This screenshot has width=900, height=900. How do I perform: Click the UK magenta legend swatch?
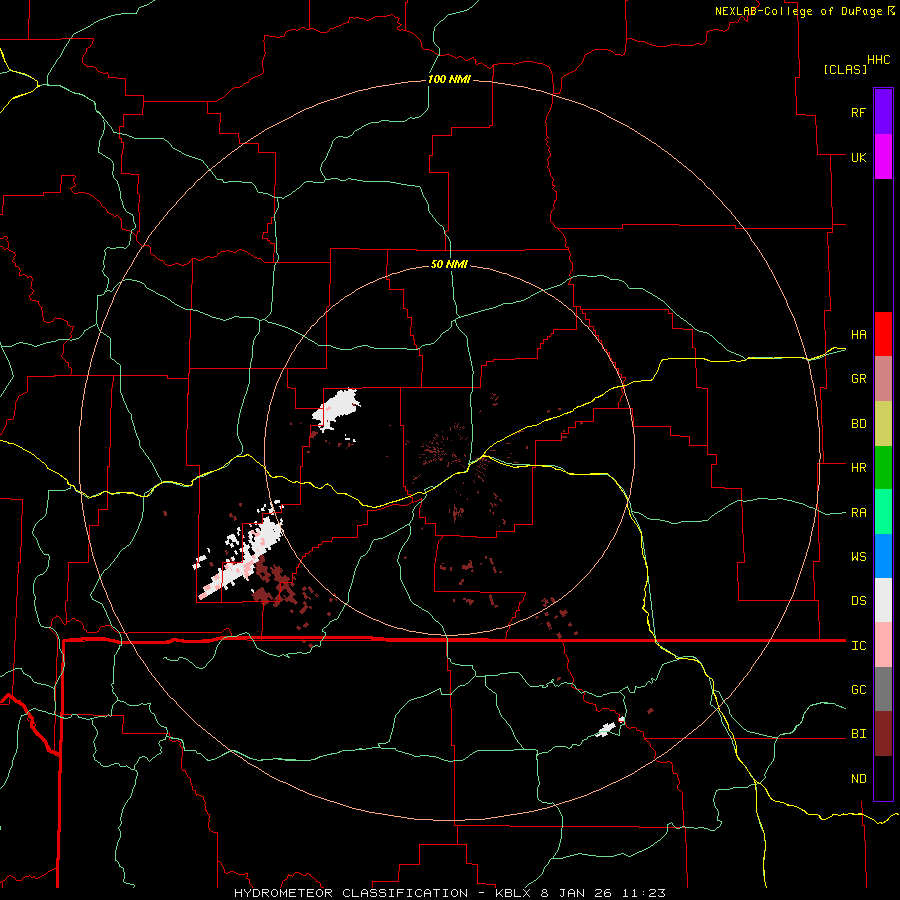[x=883, y=157]
